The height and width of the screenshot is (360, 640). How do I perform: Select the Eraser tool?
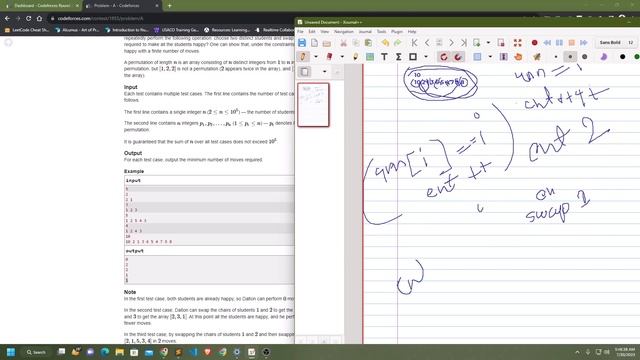click(329, 57)
